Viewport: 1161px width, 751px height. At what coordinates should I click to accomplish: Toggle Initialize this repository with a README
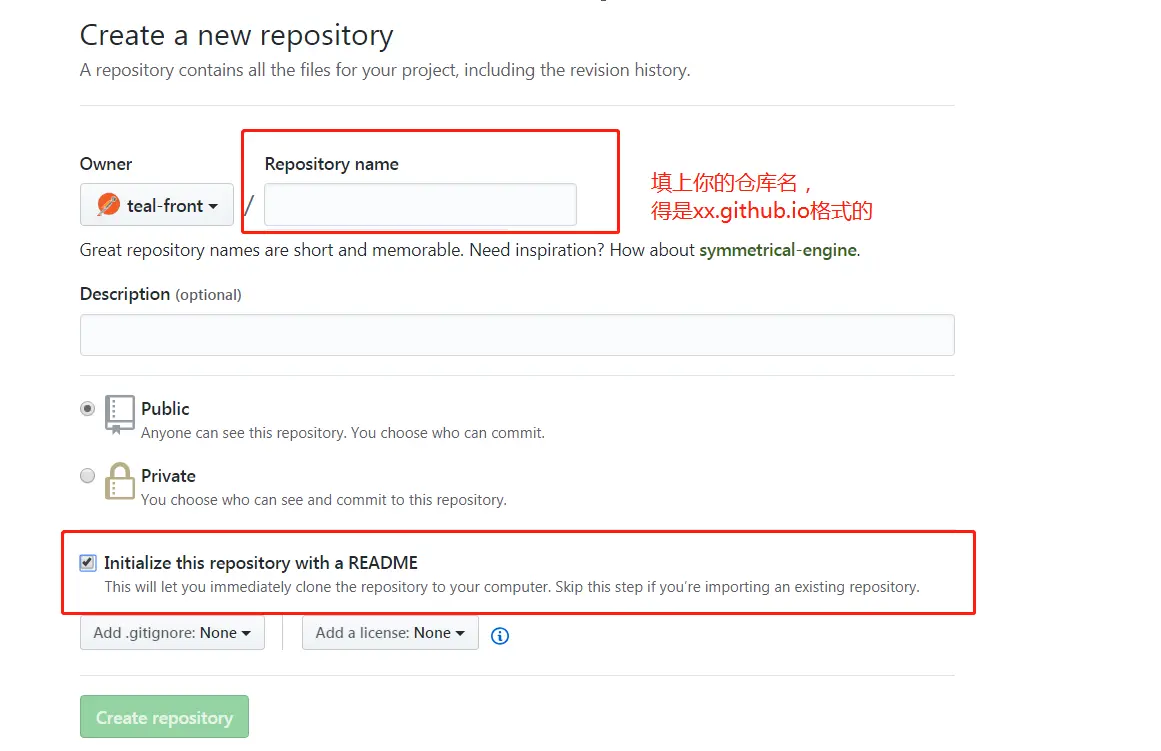pyautogui.click(x=87, y=563)
